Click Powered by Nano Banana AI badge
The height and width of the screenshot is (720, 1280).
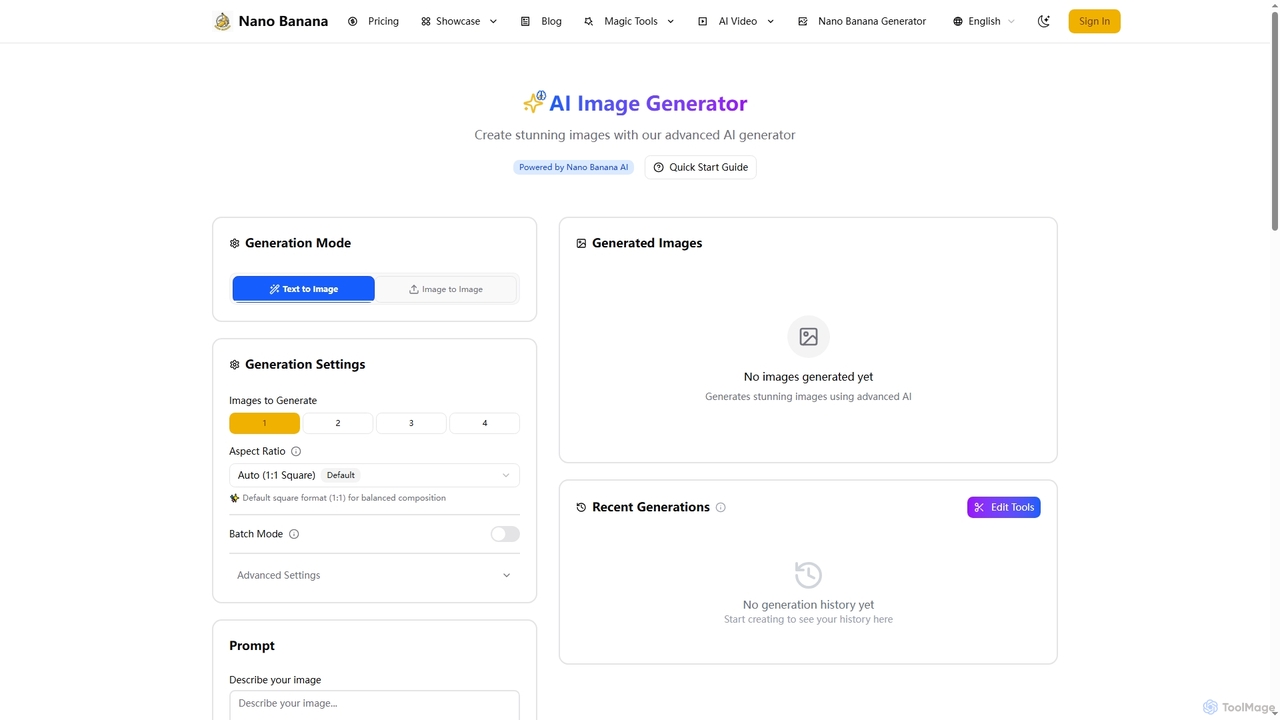tap(574, 167)
